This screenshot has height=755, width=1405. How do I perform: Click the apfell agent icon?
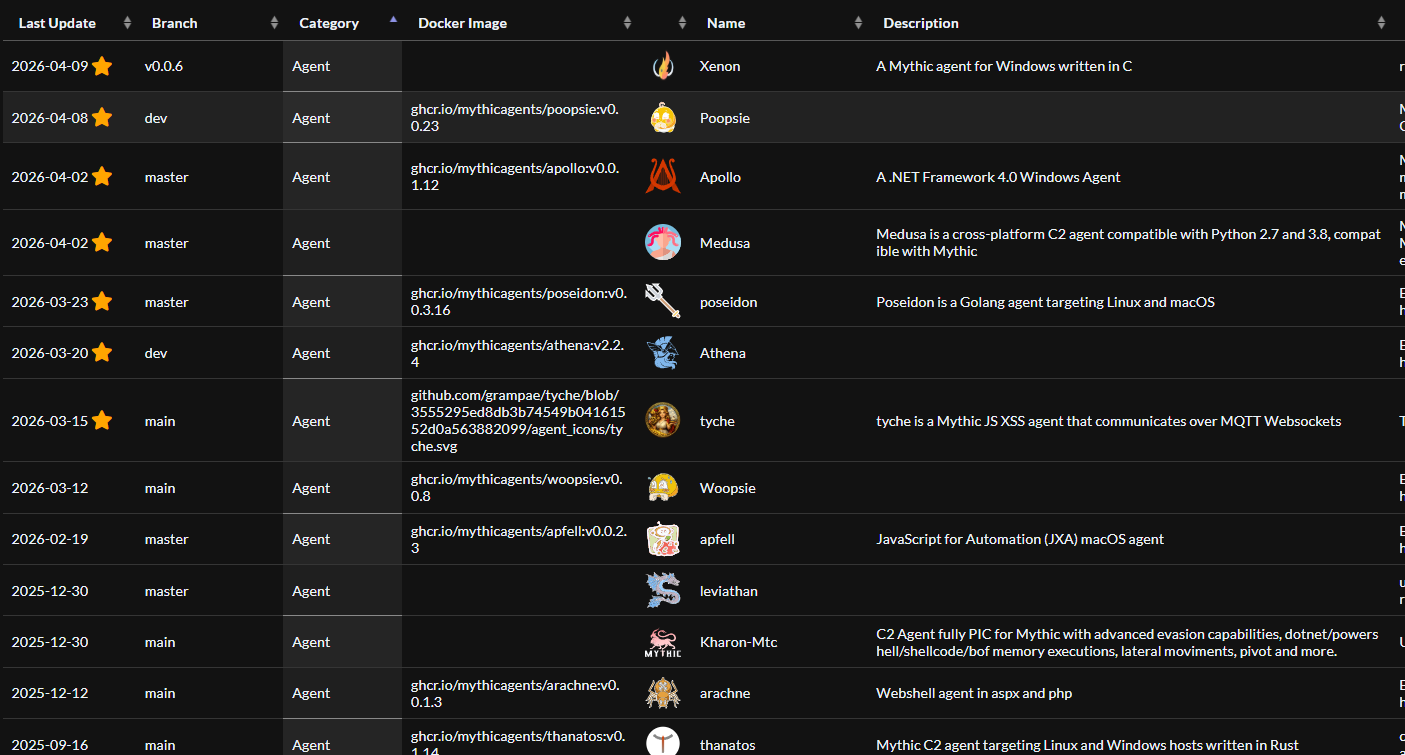pyautogui.click(x=663, y=539)
